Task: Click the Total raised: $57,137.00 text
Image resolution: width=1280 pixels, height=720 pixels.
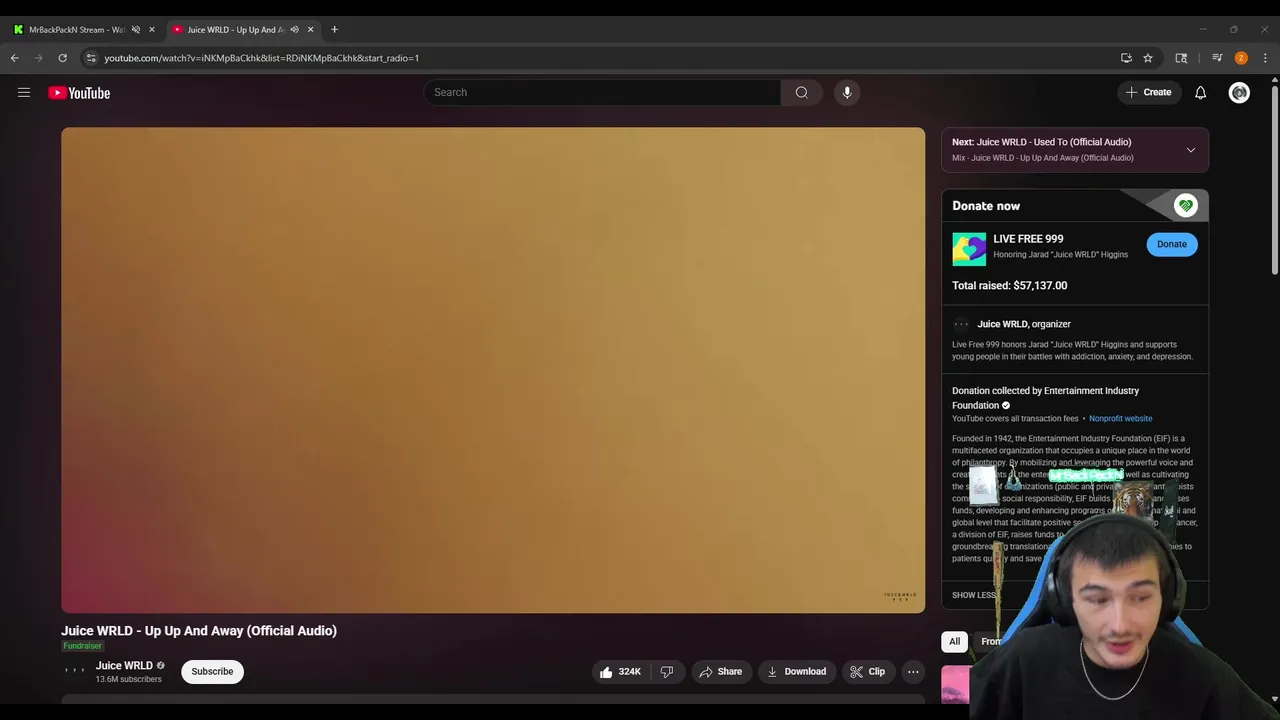Action: [x=1009, y=285]
